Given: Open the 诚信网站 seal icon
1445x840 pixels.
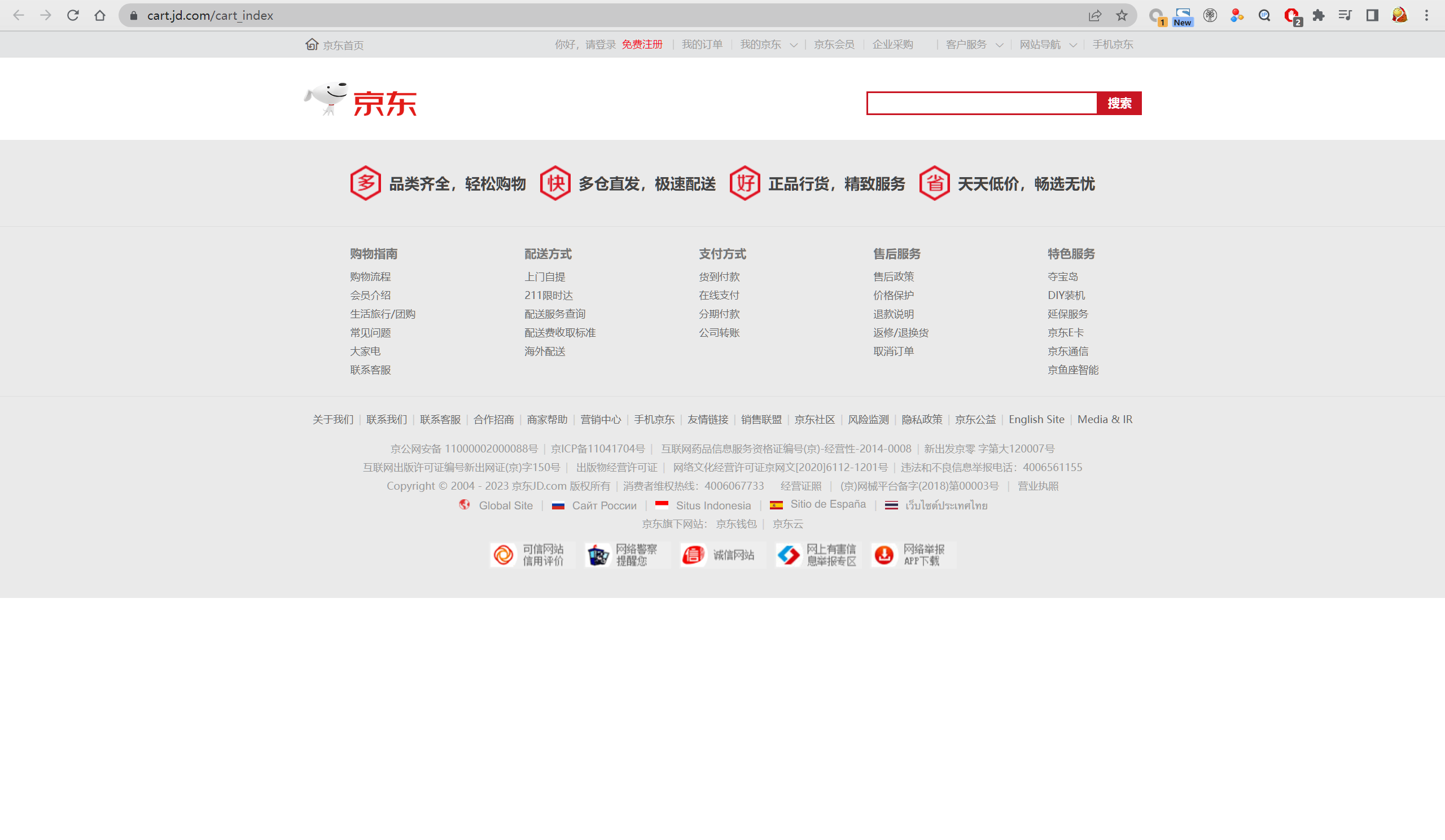Looking at the screenshot, I should 693,554.
